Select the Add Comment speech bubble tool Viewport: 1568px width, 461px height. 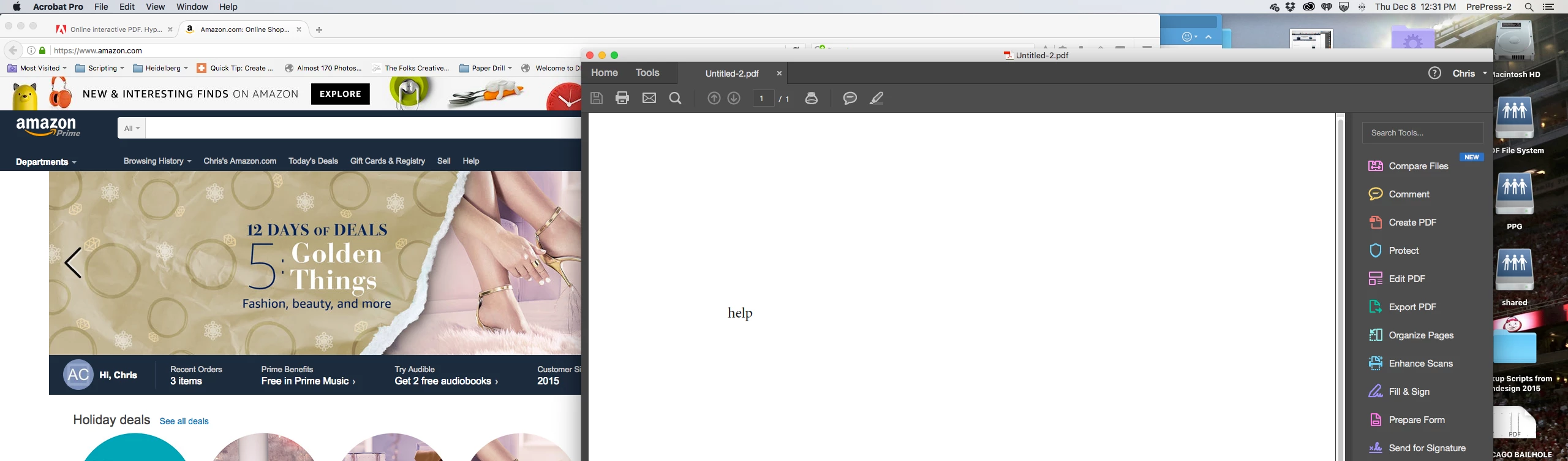pos(850,98)
